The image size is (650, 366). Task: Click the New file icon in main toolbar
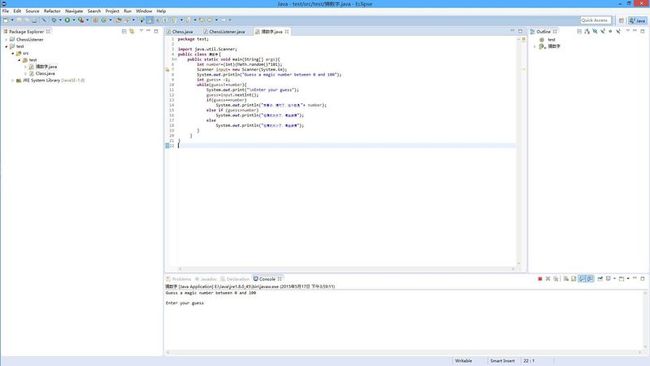(x=6, y=20)
